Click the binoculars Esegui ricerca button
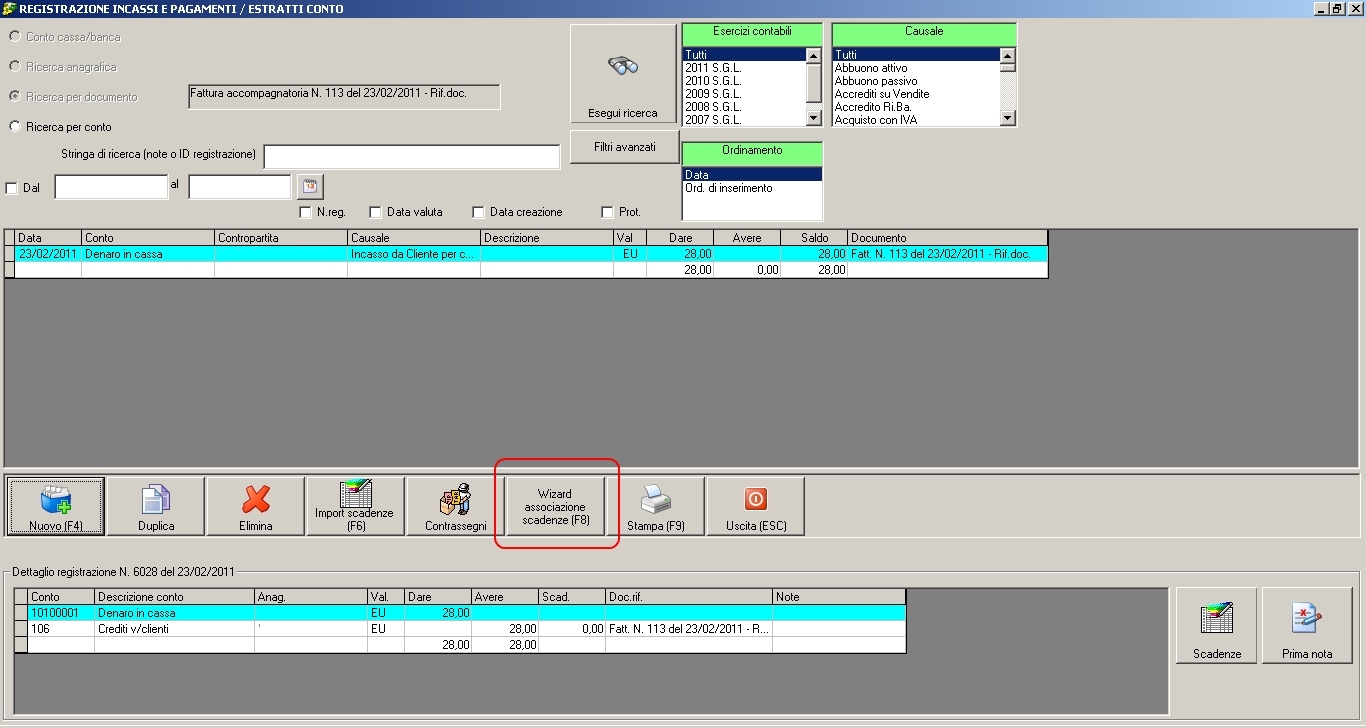The height and width of the screenshot is (728, 1366). point(623,75)
